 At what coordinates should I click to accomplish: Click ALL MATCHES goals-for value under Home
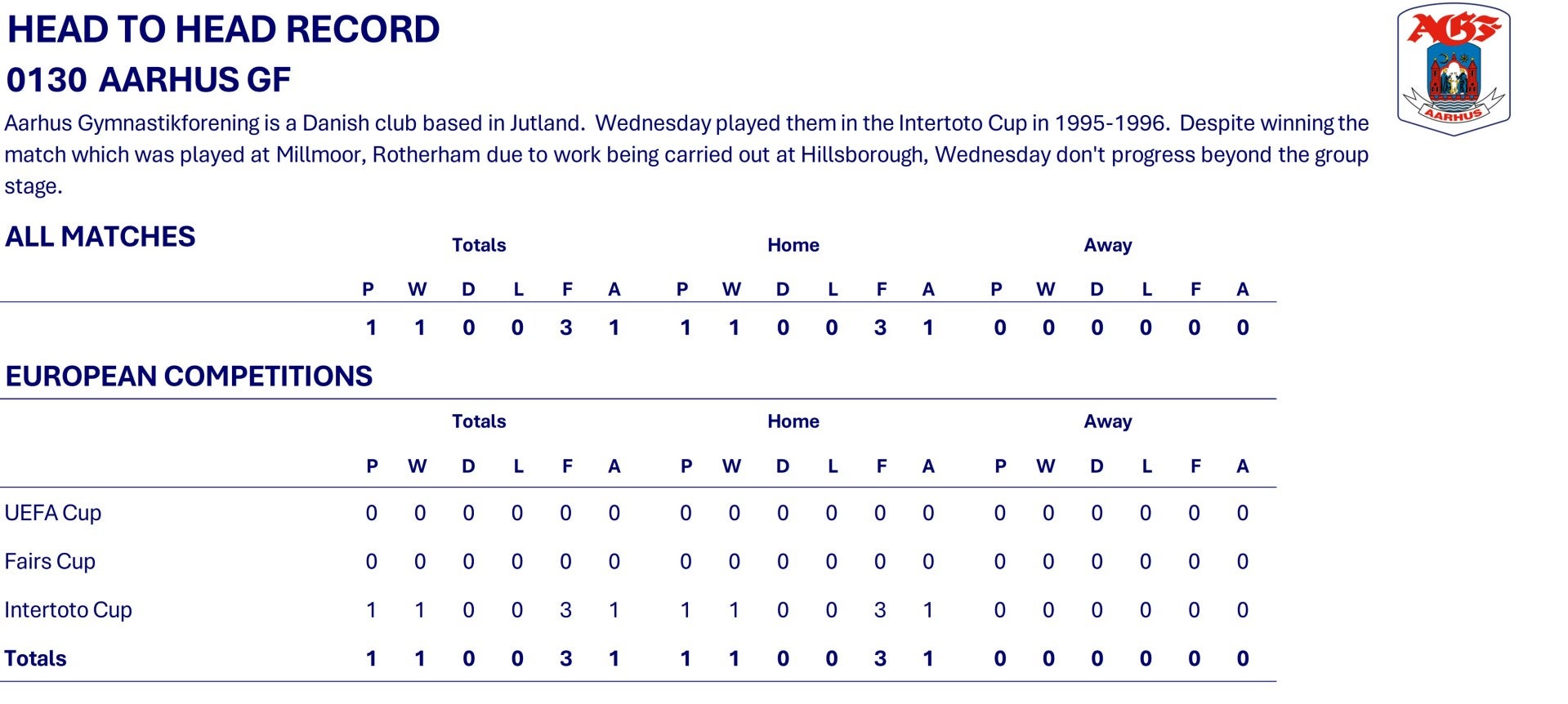click(x=880, y=327)
